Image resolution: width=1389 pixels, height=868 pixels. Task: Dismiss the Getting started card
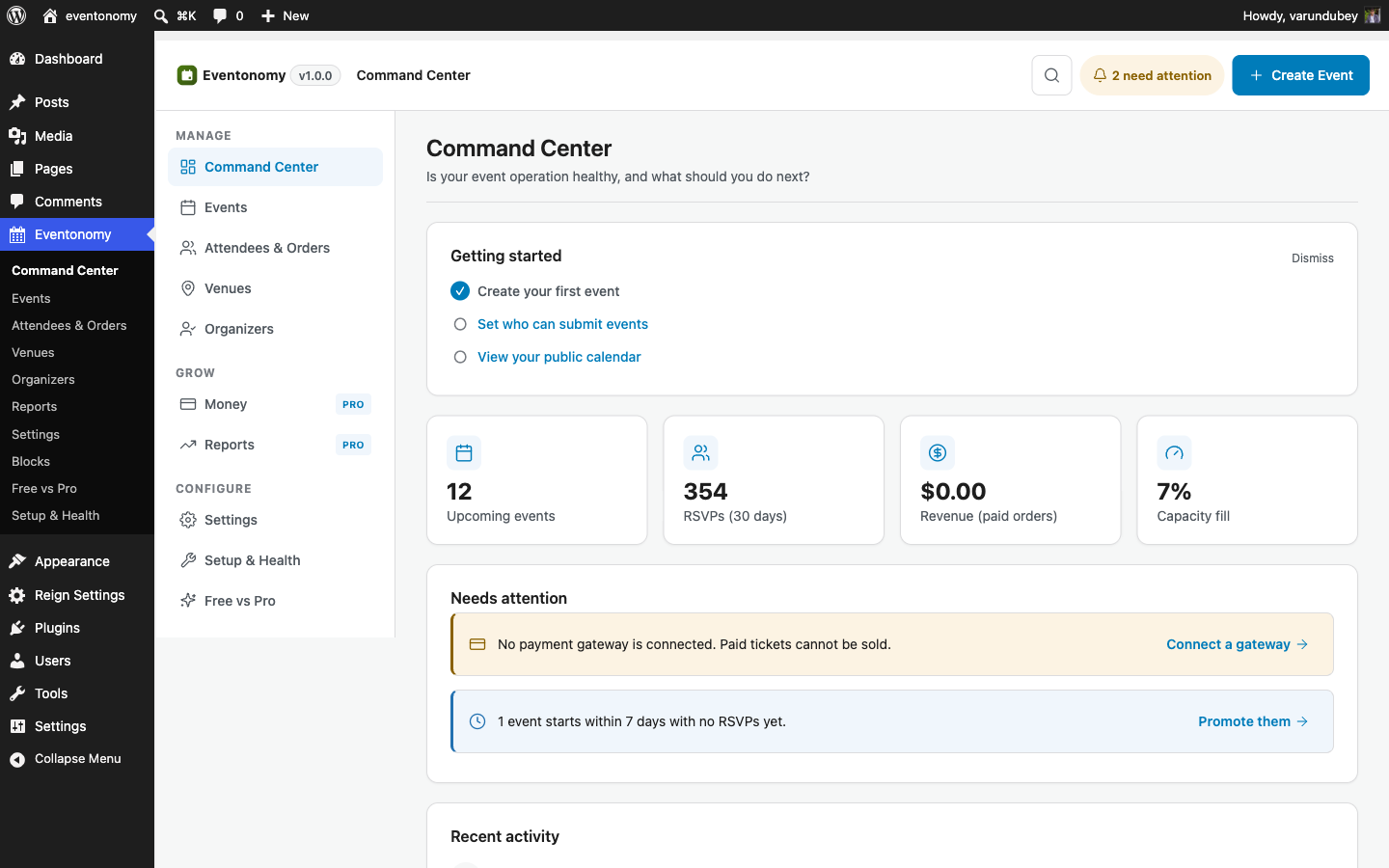point(1312,258)
